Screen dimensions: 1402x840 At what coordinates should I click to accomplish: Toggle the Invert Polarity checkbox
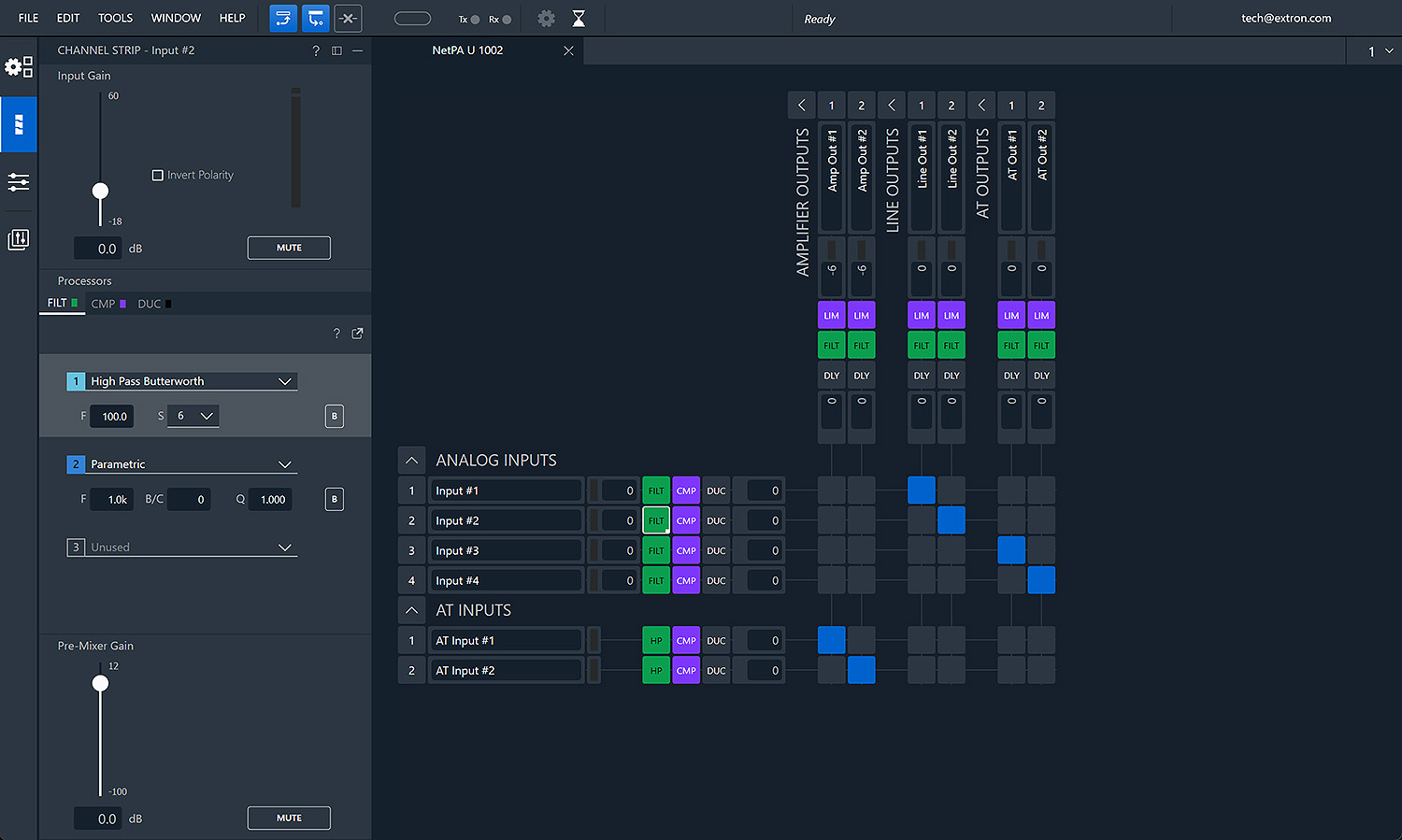click(x=158, y=176)
